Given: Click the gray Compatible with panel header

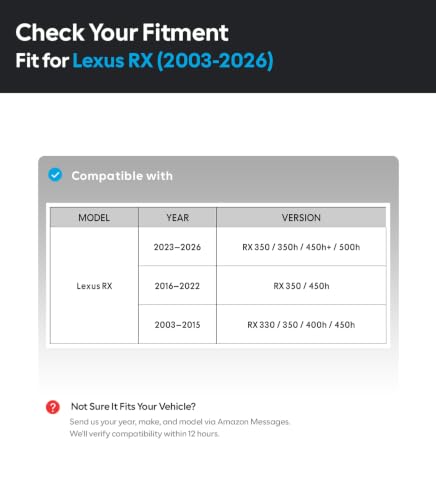Looking at the screenshot, I should (218, 176).
